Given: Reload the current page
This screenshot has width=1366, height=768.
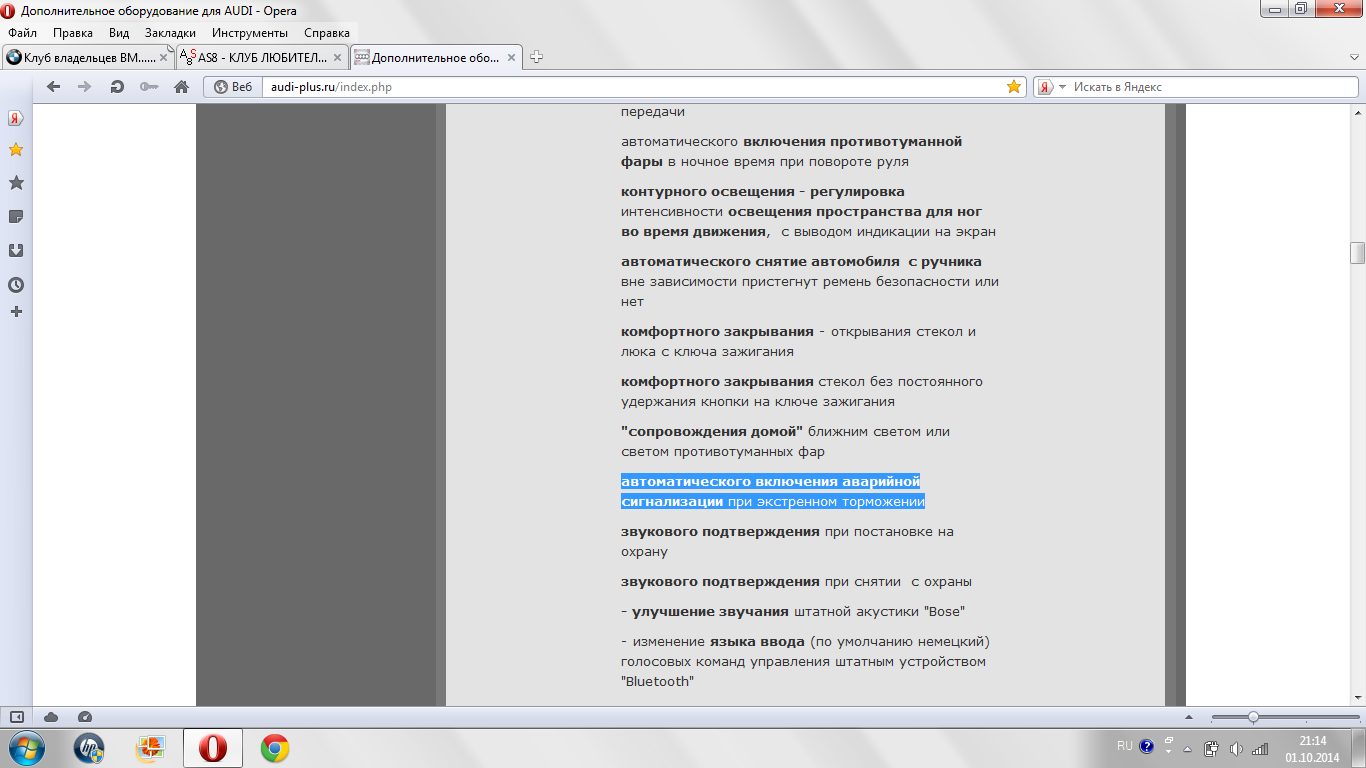Looking at the screenshot, I should click(117, 87).
